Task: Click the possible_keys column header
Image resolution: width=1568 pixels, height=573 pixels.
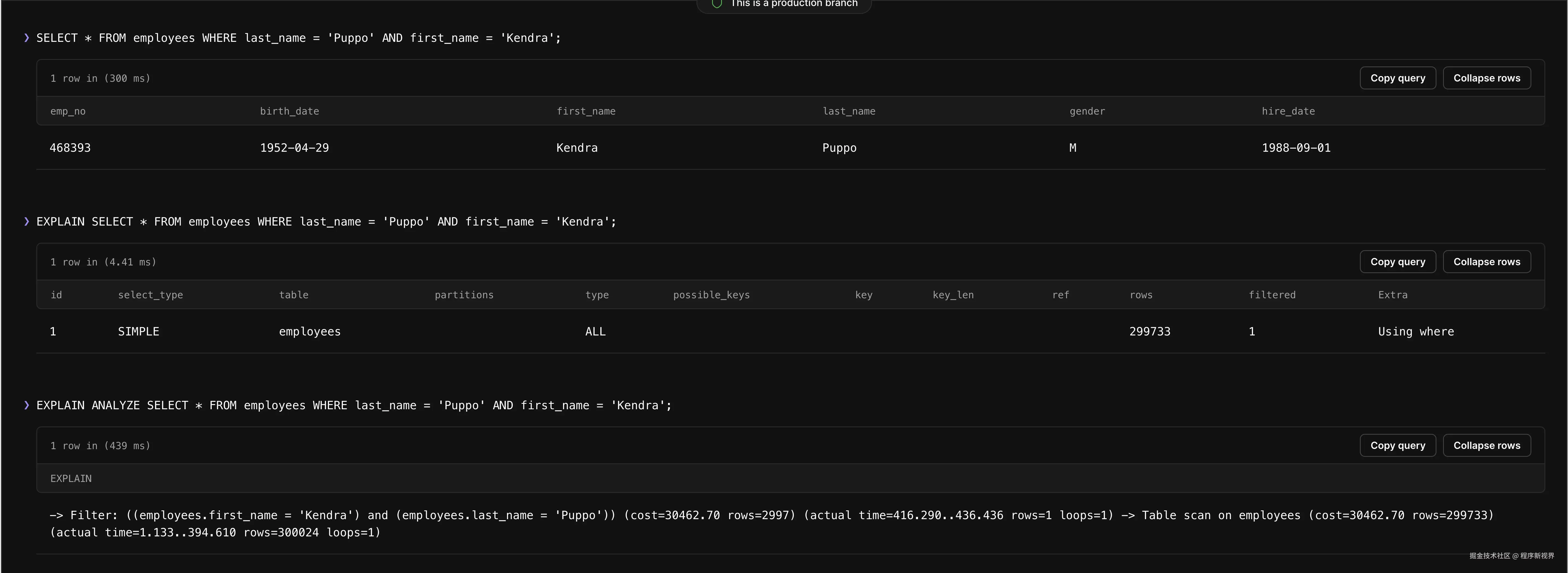Action: pos(711,295)
